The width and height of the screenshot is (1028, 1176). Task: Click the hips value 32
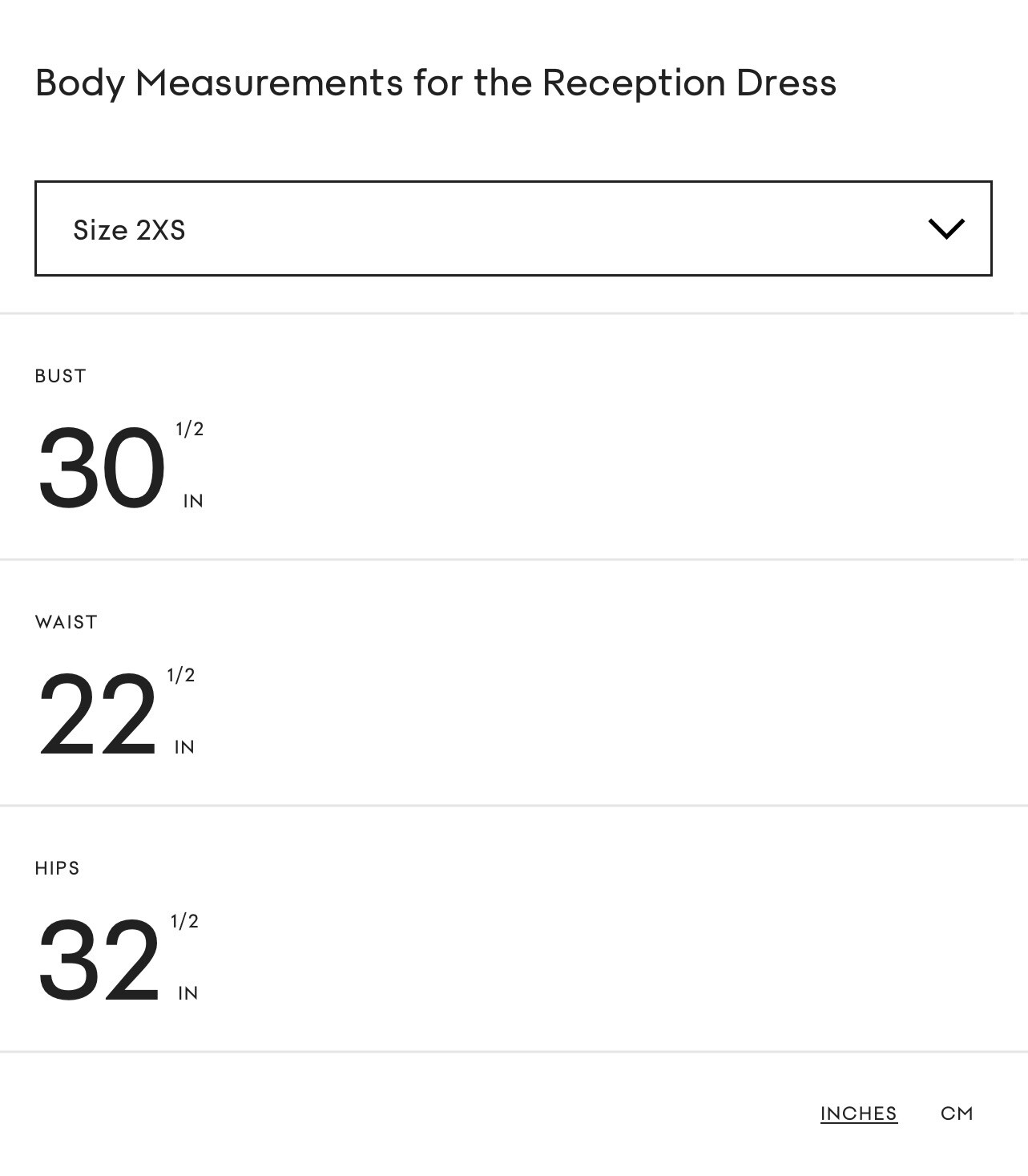99,961
